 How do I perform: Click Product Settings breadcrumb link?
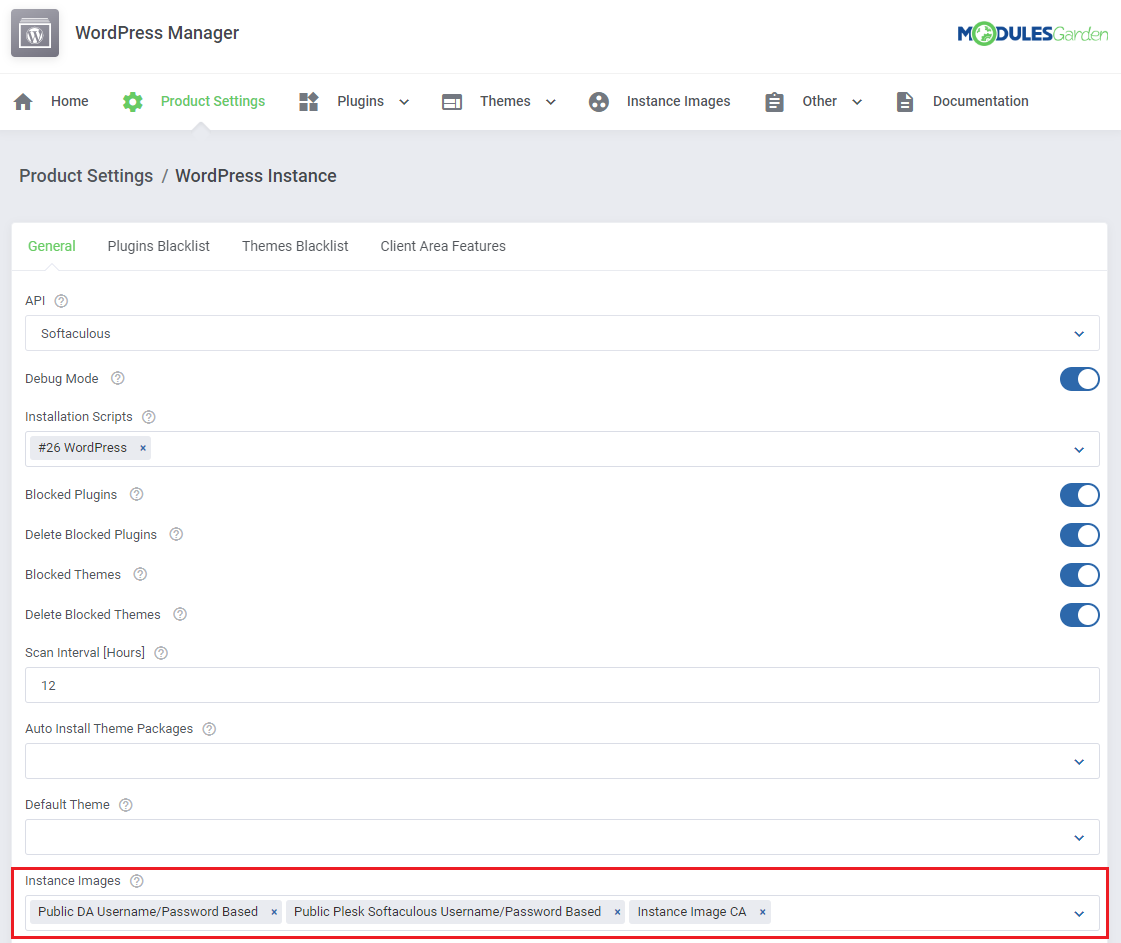click(86, 176)
